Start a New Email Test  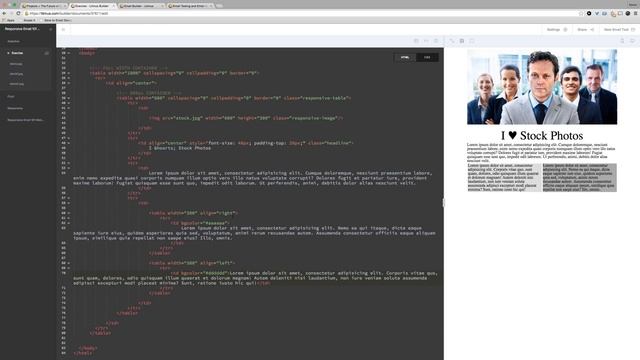click(619, 30)
